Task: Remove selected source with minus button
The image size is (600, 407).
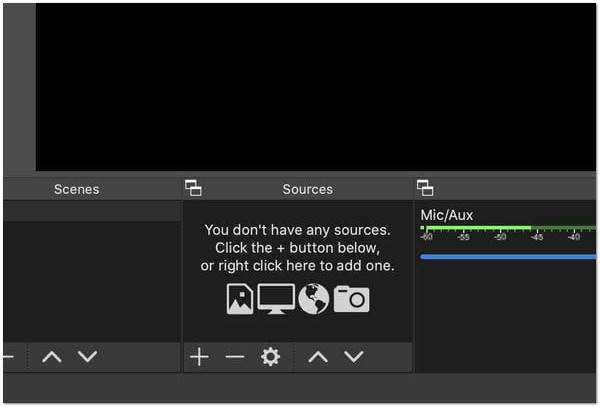Action: coord(235,357)
